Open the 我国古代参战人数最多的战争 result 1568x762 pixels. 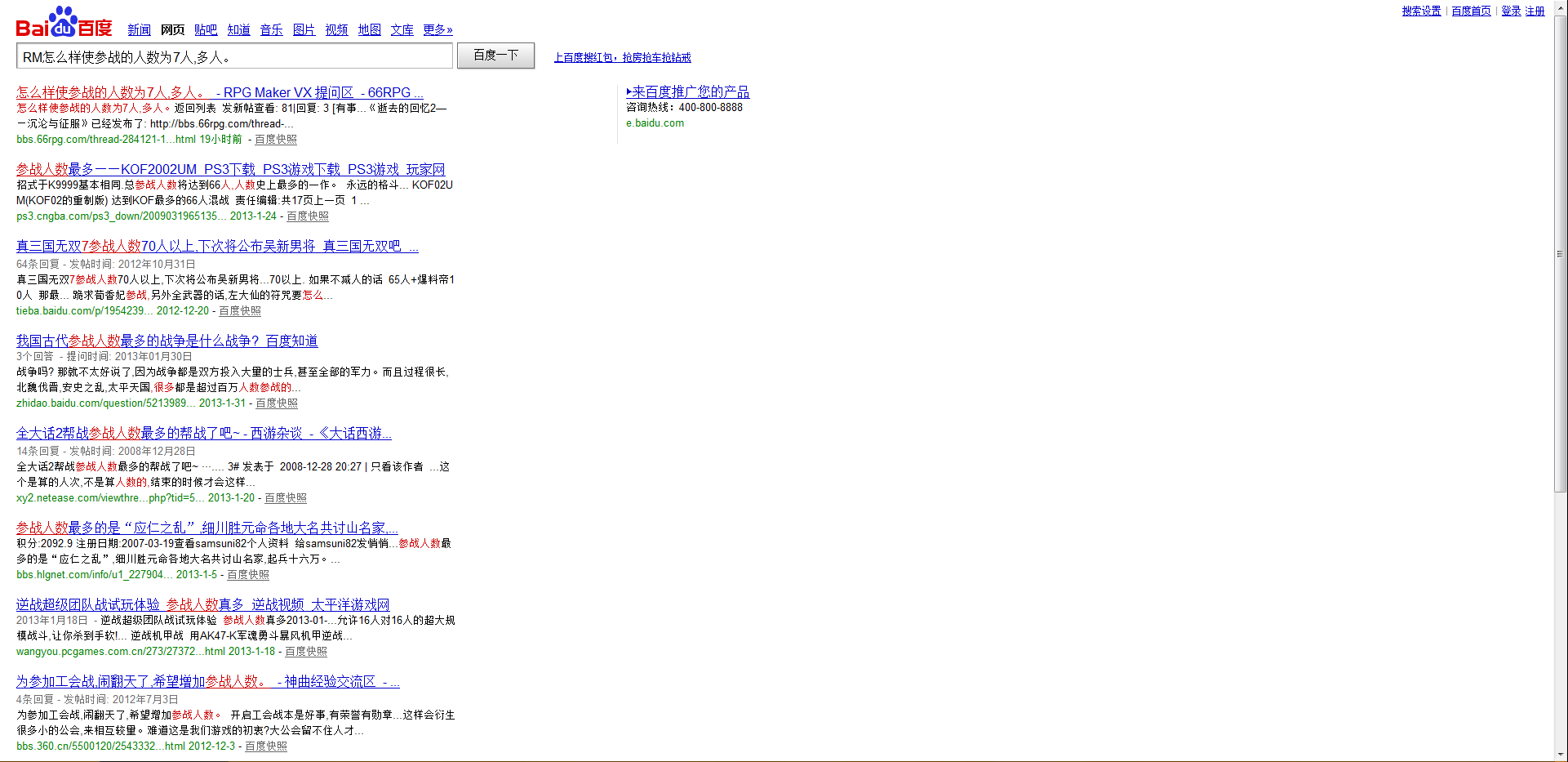pos(167,341)
